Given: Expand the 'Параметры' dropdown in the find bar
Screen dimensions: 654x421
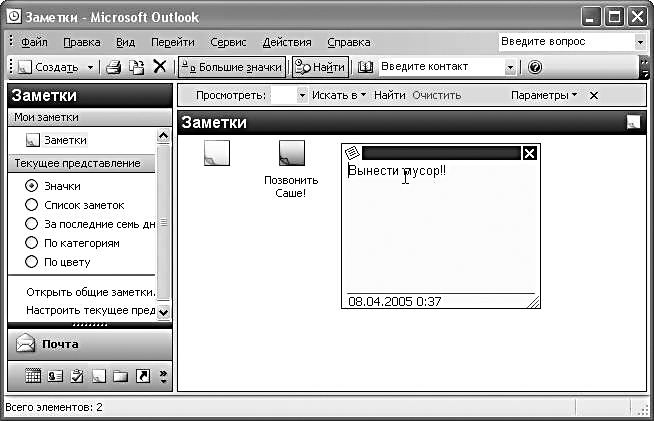Looking at the screenshot, I should (x=543, y=95).
